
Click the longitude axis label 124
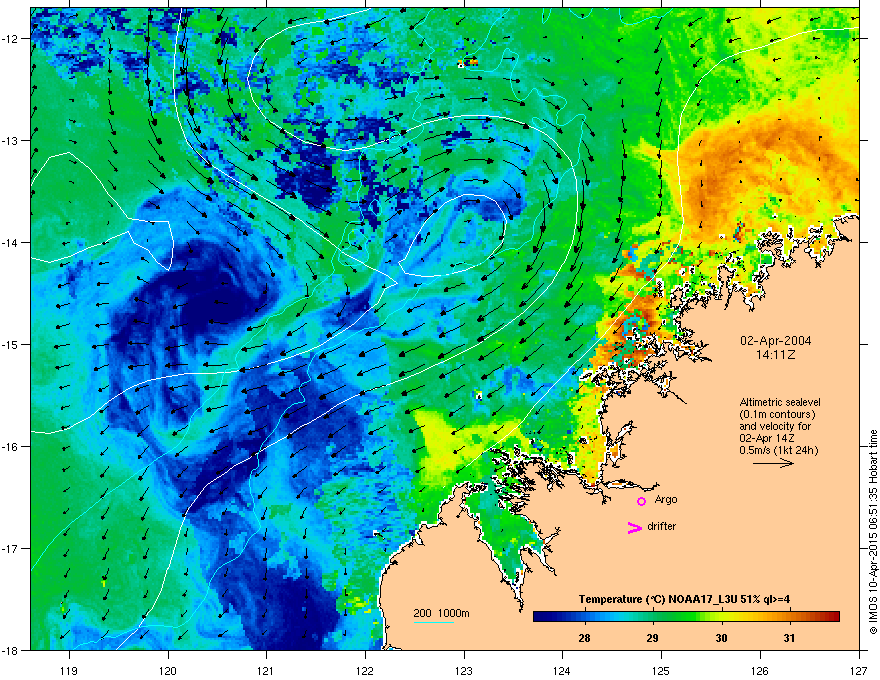tap(562, 671)
